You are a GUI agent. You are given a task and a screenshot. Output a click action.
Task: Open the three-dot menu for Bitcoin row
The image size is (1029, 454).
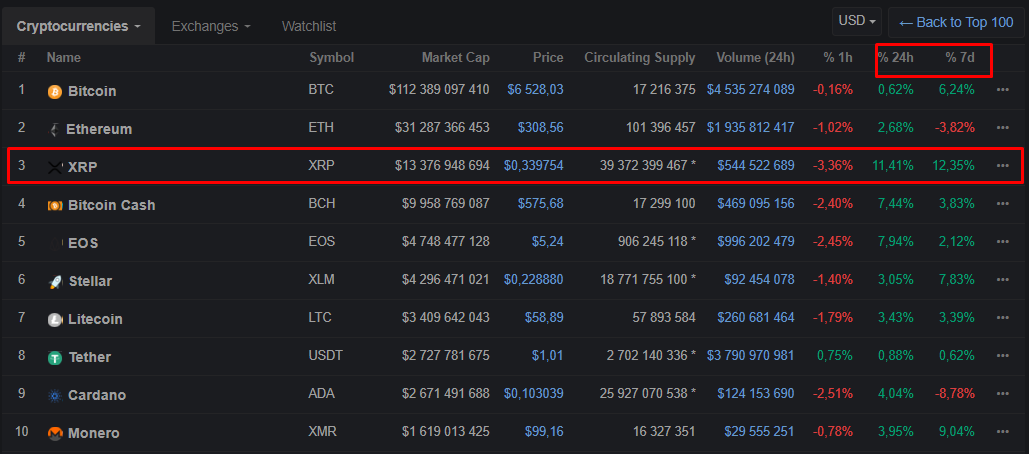(x=1003, y=90)
